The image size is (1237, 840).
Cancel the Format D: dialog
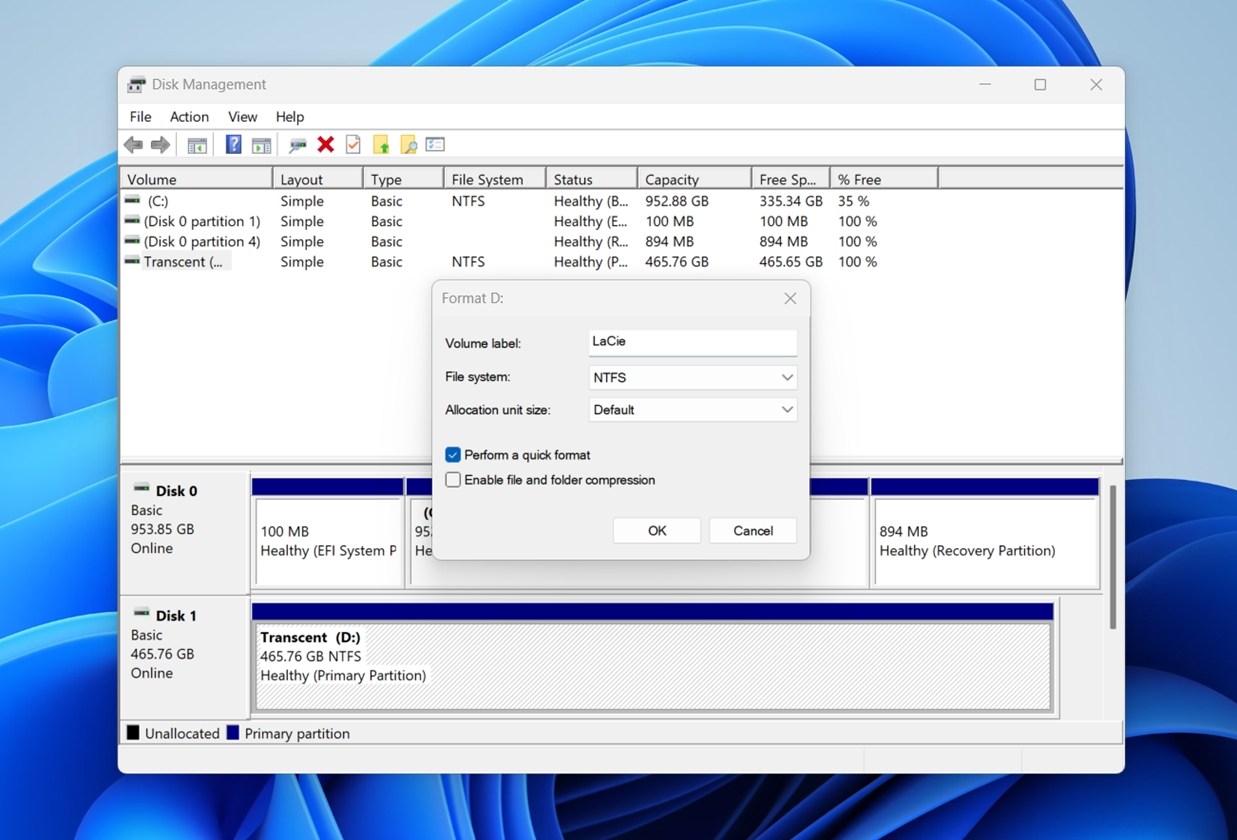point(752,531)
